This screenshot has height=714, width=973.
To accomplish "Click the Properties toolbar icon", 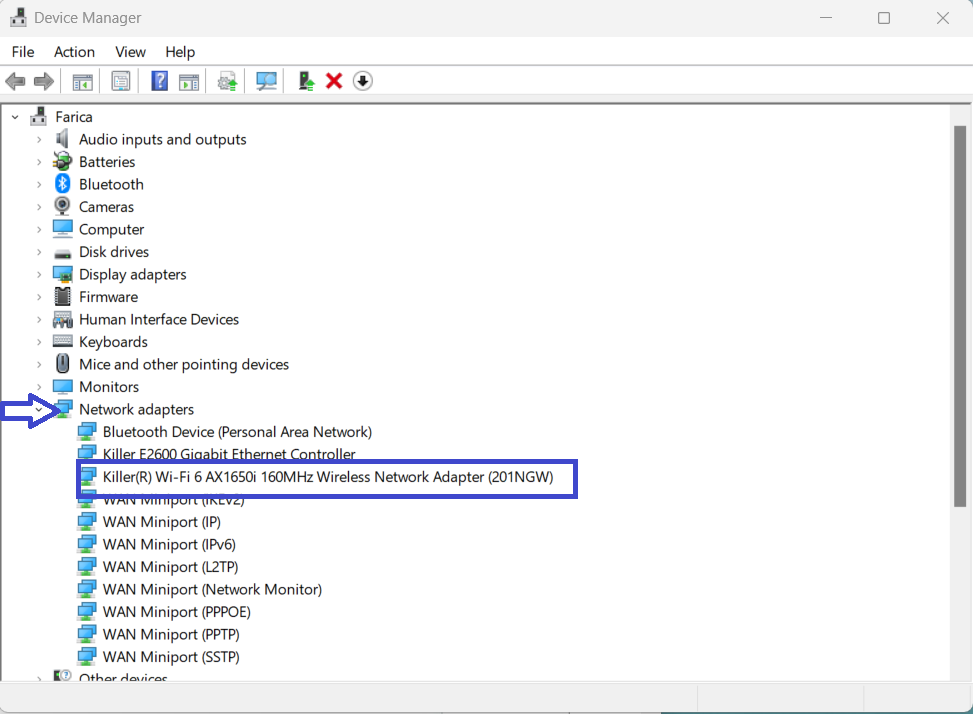I will point(120,81).
